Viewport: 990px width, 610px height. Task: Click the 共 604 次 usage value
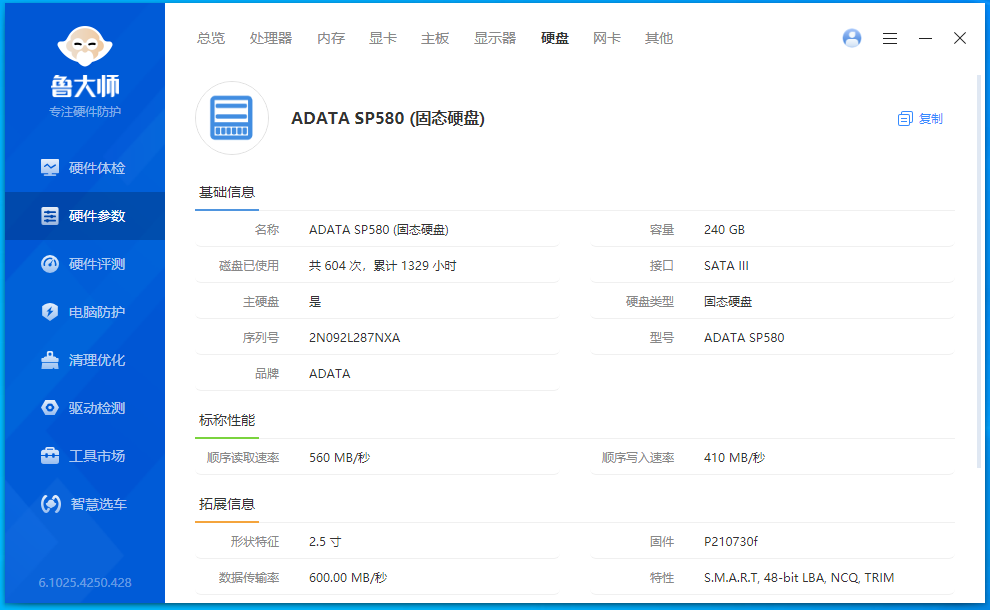(383, 266)
